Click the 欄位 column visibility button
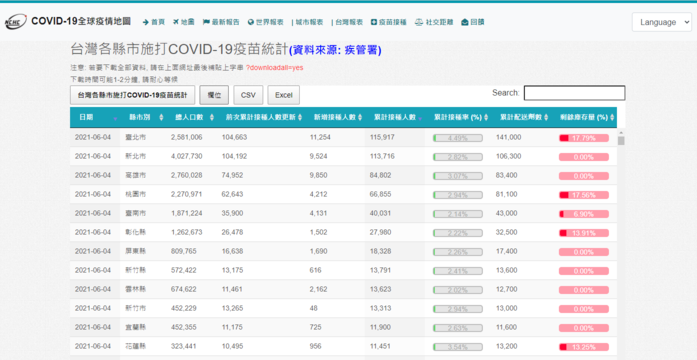 214,95
